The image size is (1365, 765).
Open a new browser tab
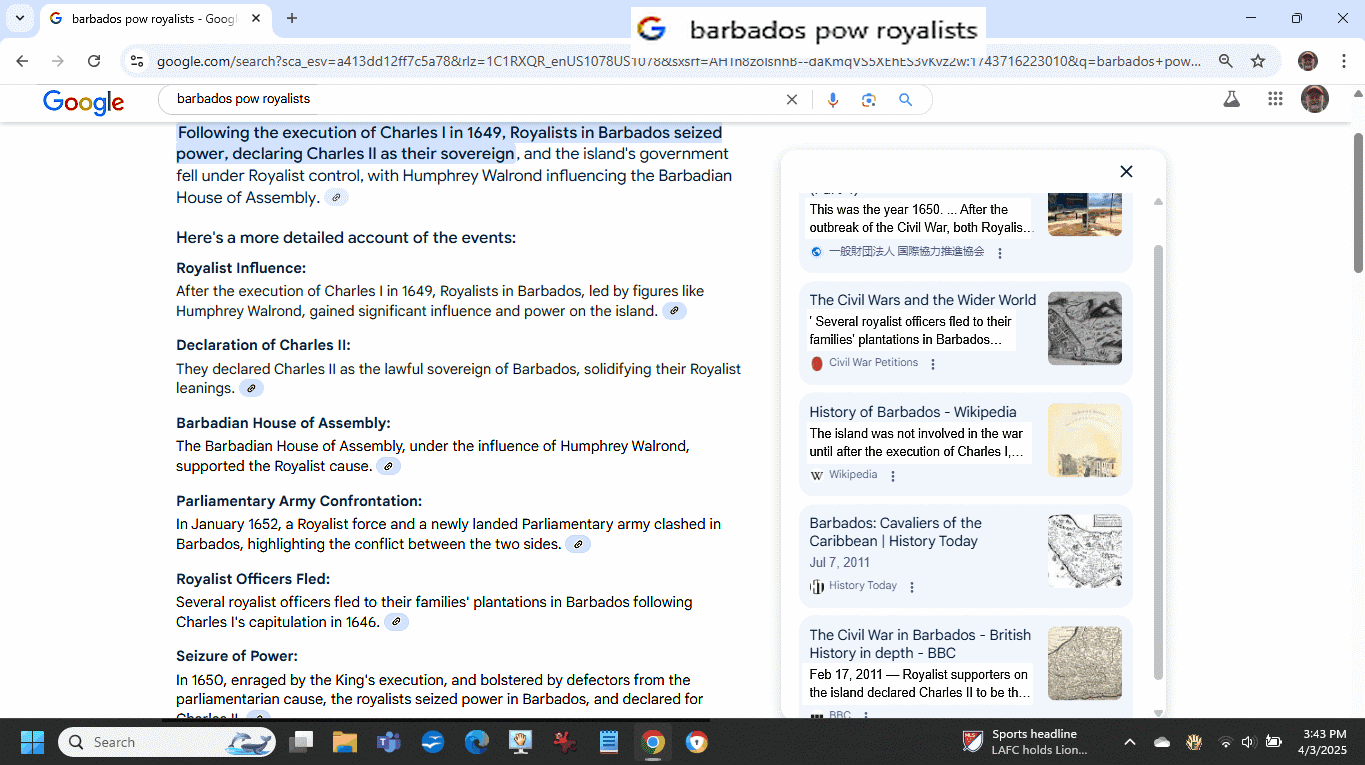point(292,18)
